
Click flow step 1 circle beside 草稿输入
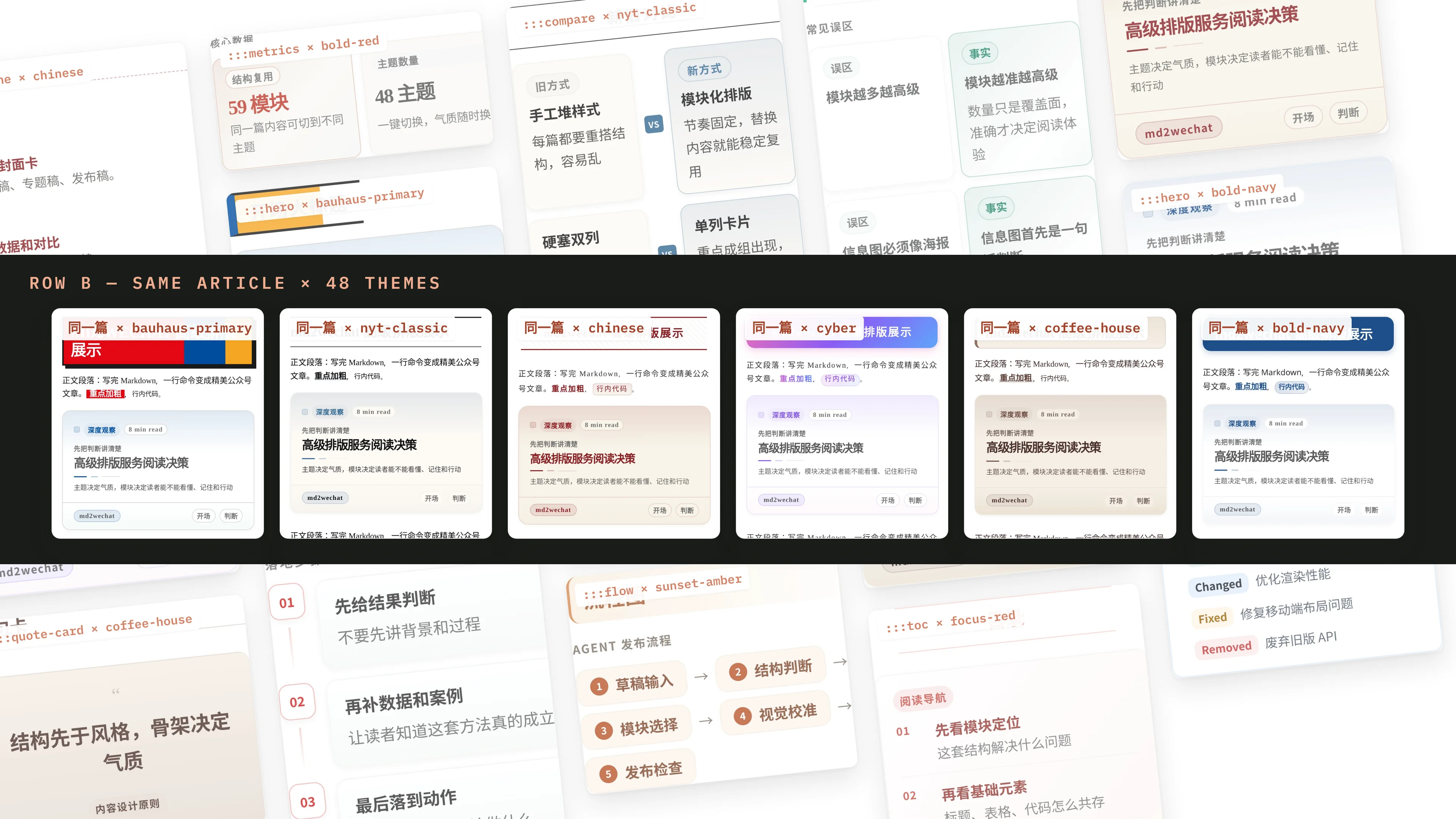tap(599, 686)
